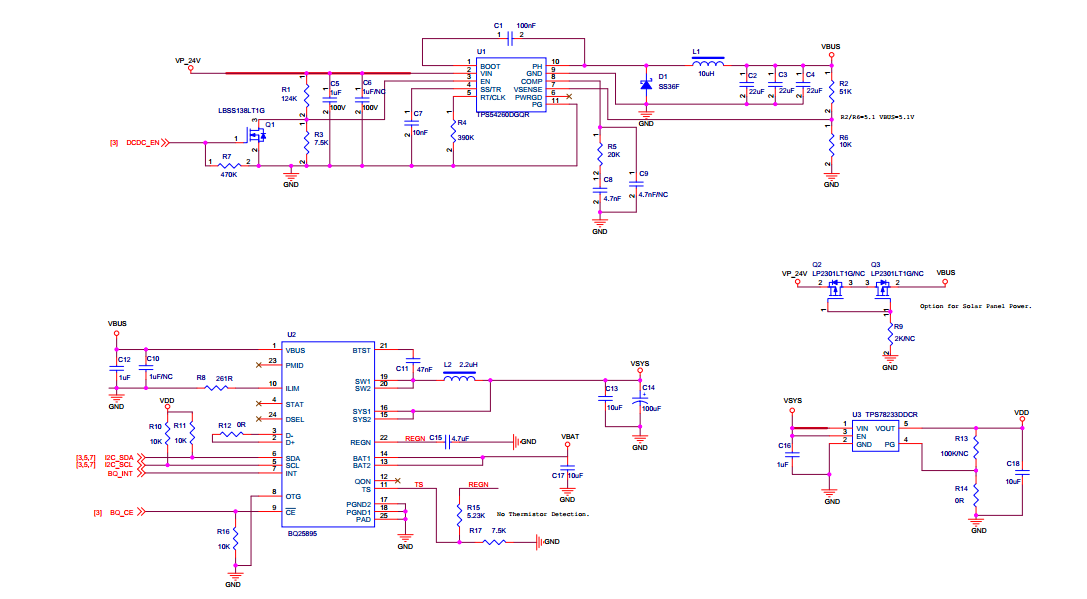Select the R14 0R resistor symbol
Screen dimensions: 1087x599
pyautogui.click(x=976, y=496)
